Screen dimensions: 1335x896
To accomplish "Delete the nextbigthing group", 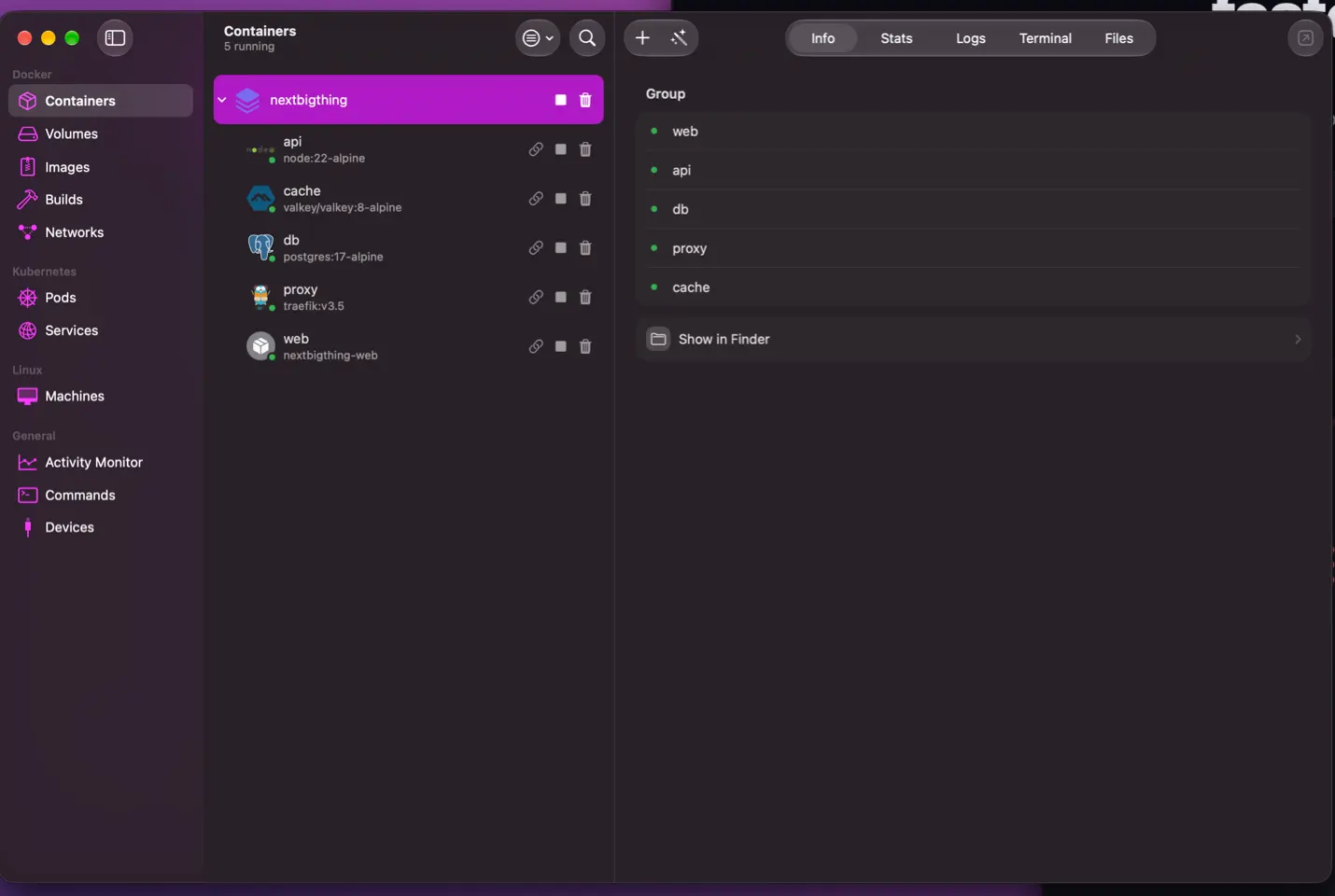I will [x=585, y=100].
